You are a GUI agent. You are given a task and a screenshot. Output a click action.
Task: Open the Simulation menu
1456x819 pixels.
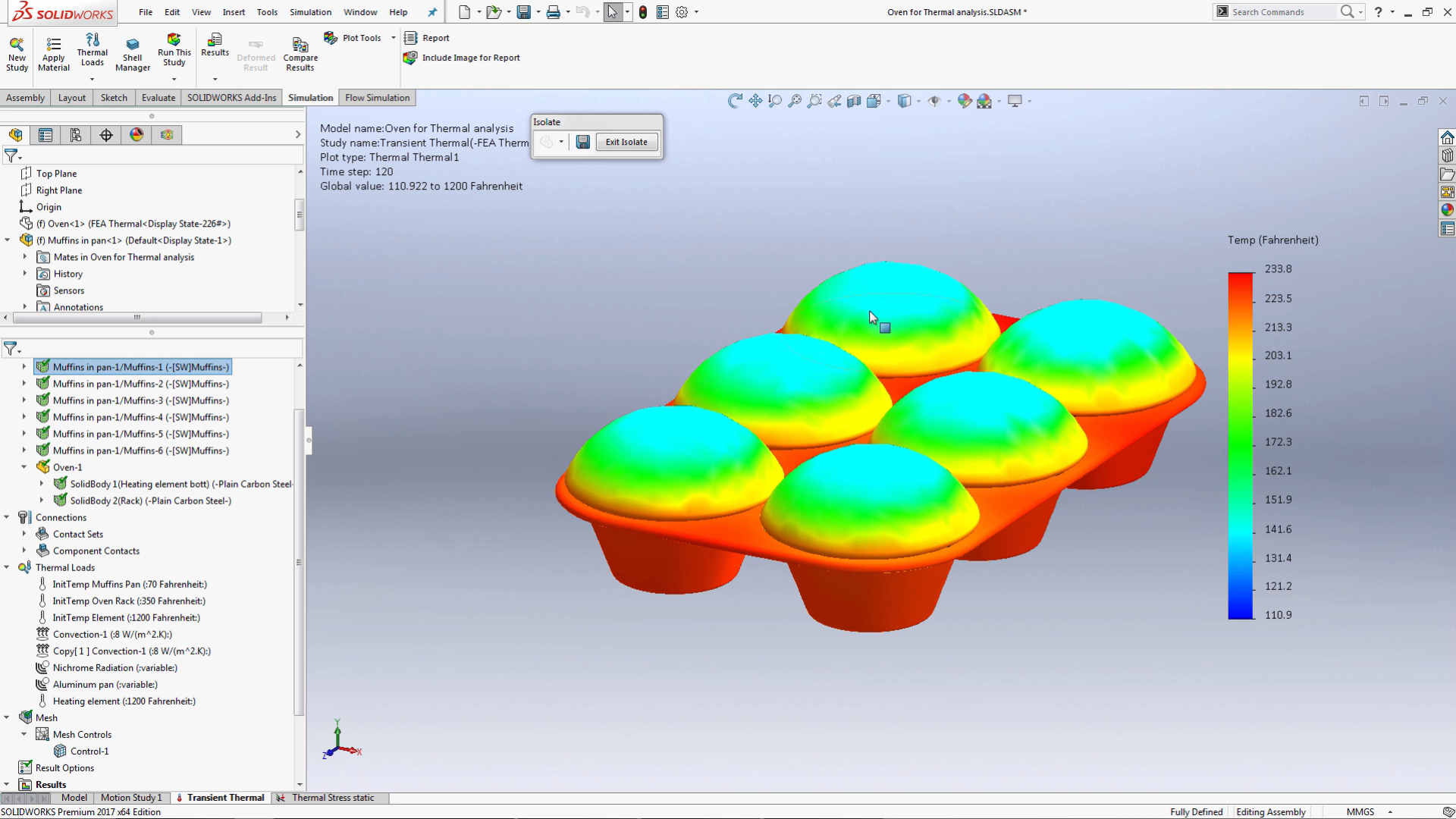click(310, 12)
